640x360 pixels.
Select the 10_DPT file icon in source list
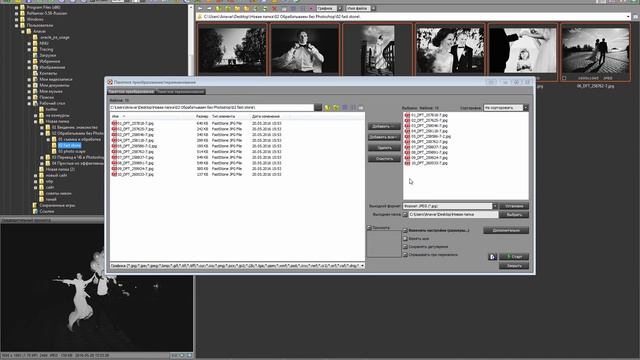pos(114,174)
